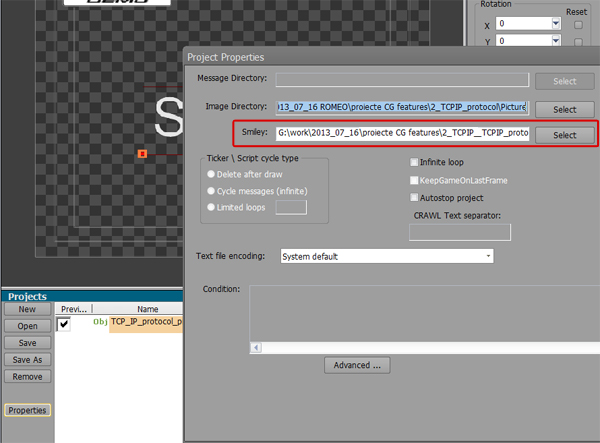Screen dimensions: 600x443
Task: Click the CRAWL Text separator input field
Action: [460, 232]
